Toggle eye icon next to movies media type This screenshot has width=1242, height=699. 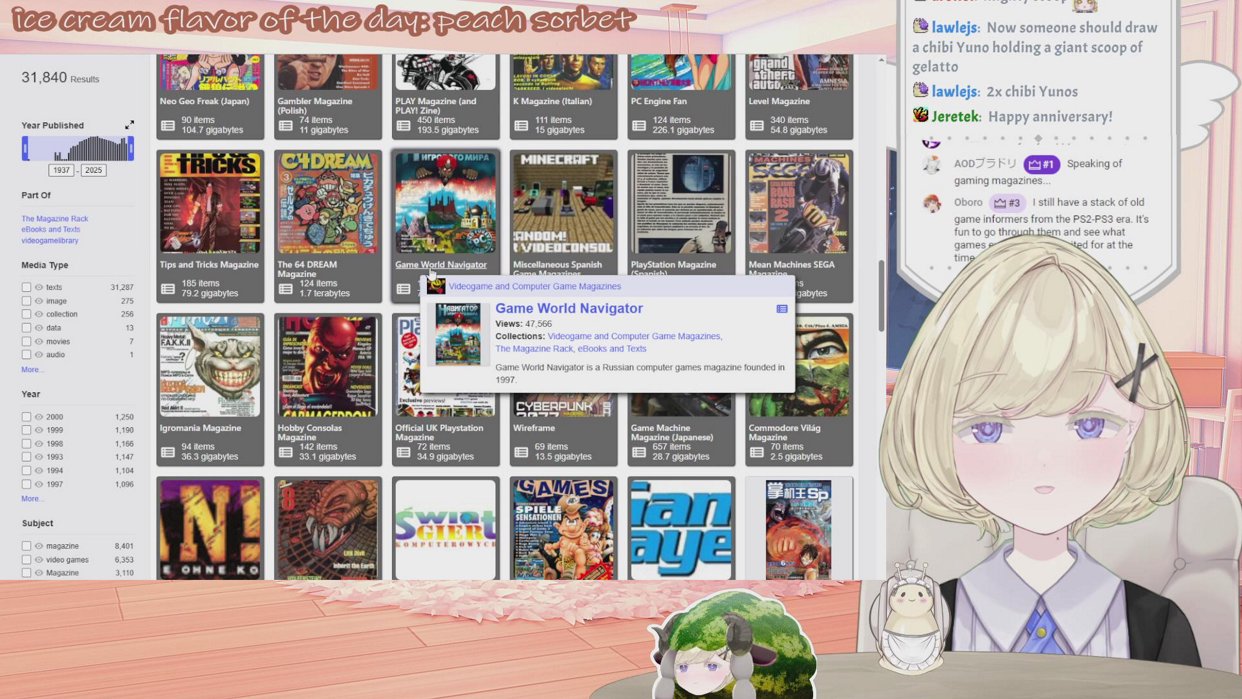pos(39,341)
